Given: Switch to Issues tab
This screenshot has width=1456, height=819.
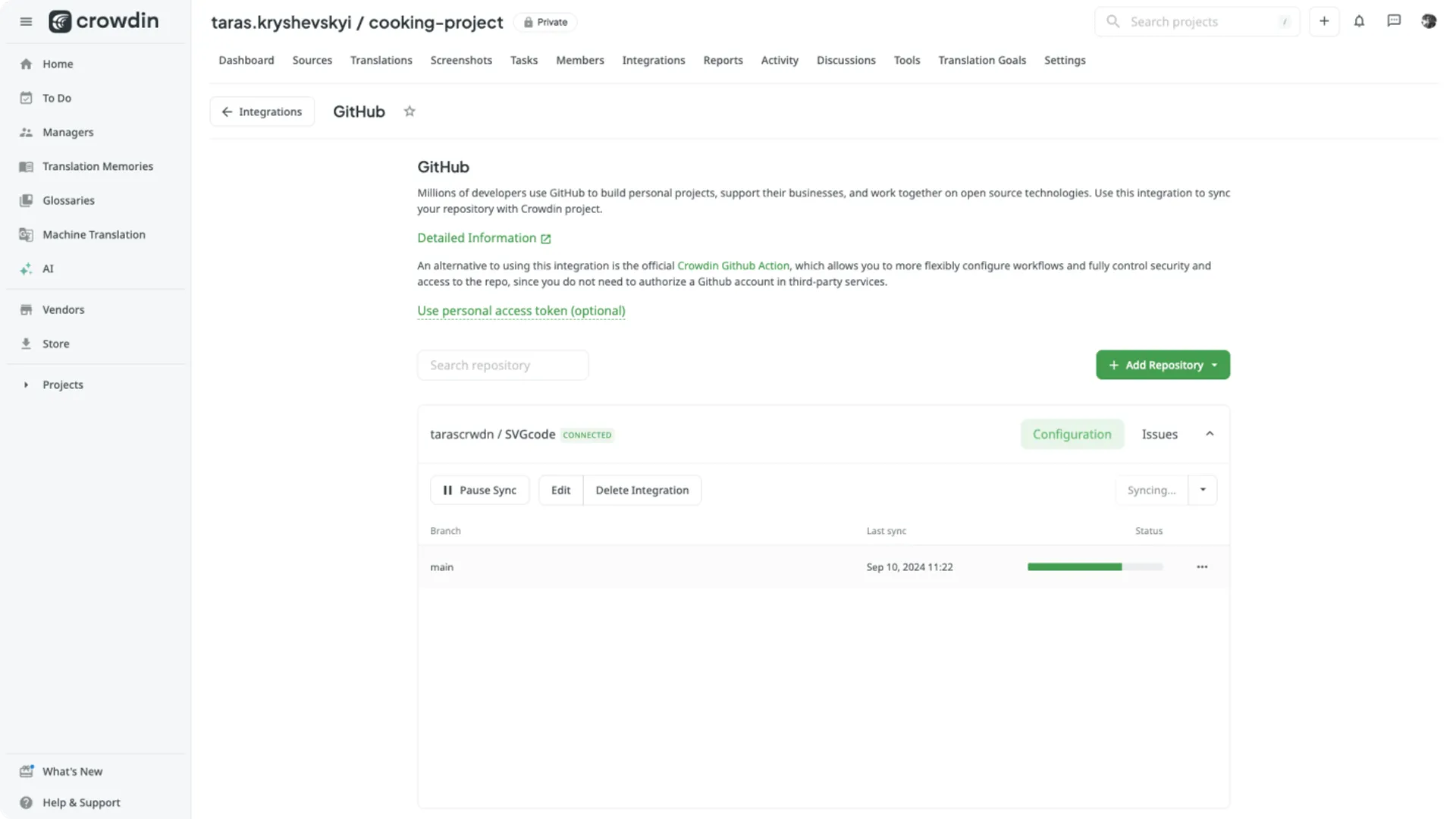Looking at the screenshot, I should (1159, 434).
